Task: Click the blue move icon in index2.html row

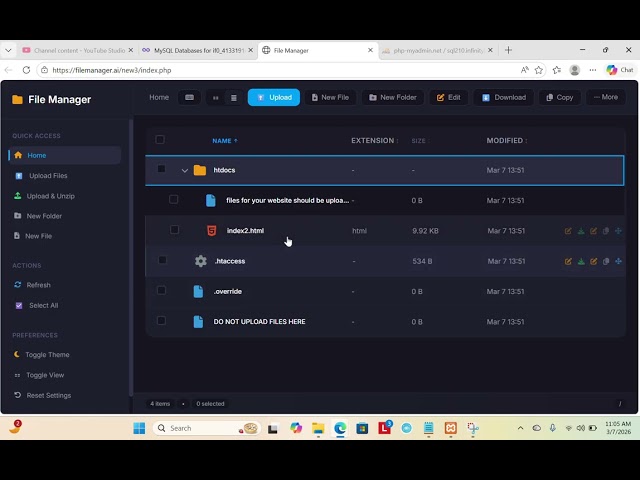Action: point(618,231)
